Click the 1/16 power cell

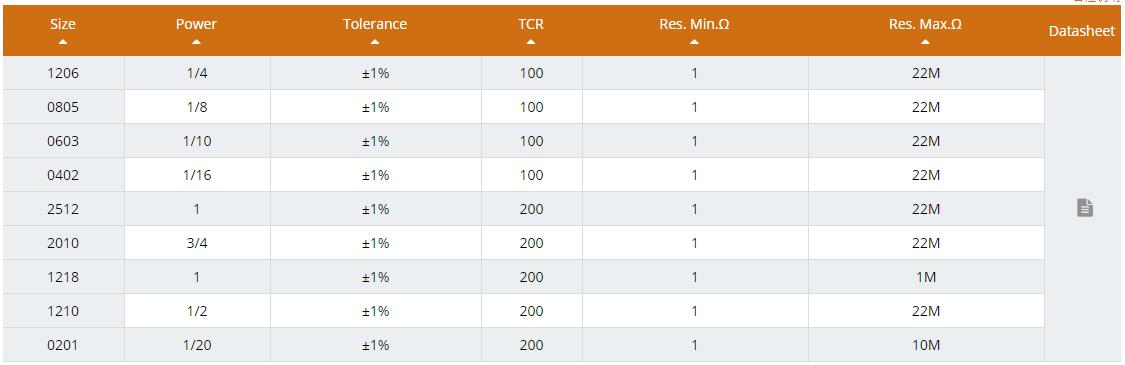(197, 175)
